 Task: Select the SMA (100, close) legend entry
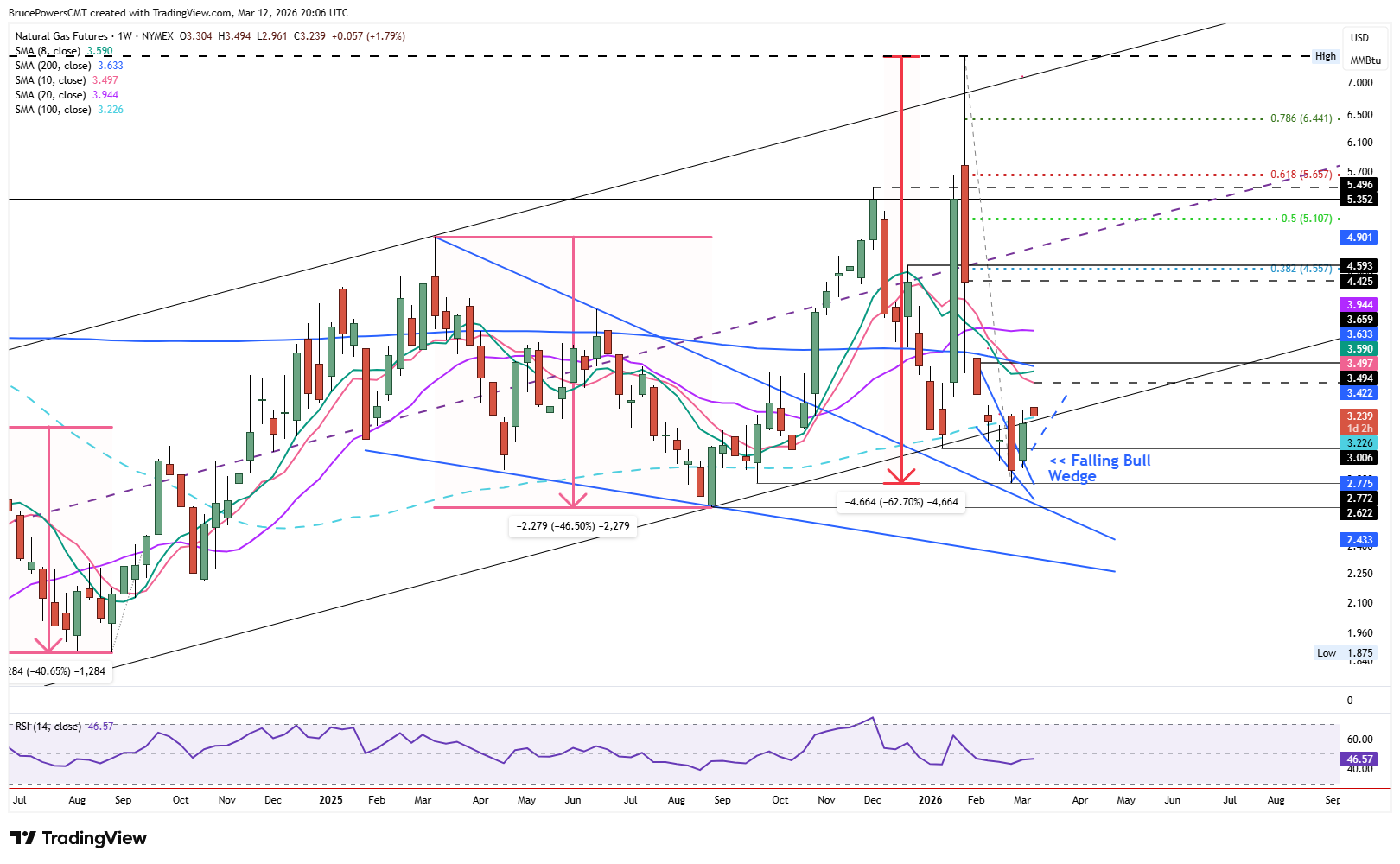coord(69,110)
